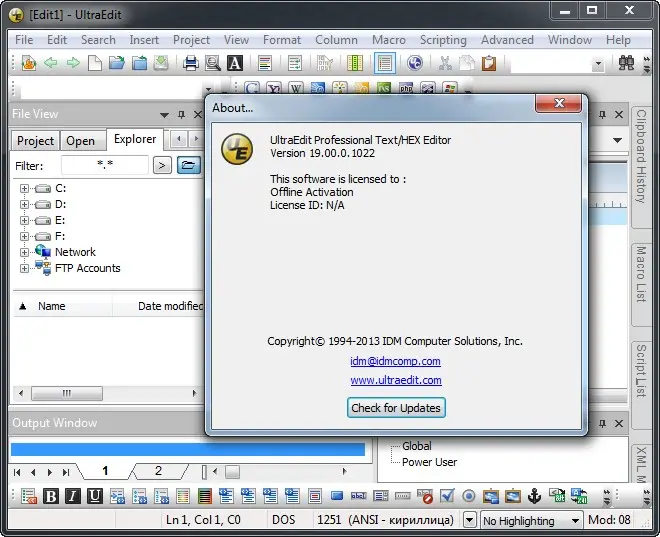Select the Global tree item
This screenshot has width=660, height=537.
417,446
